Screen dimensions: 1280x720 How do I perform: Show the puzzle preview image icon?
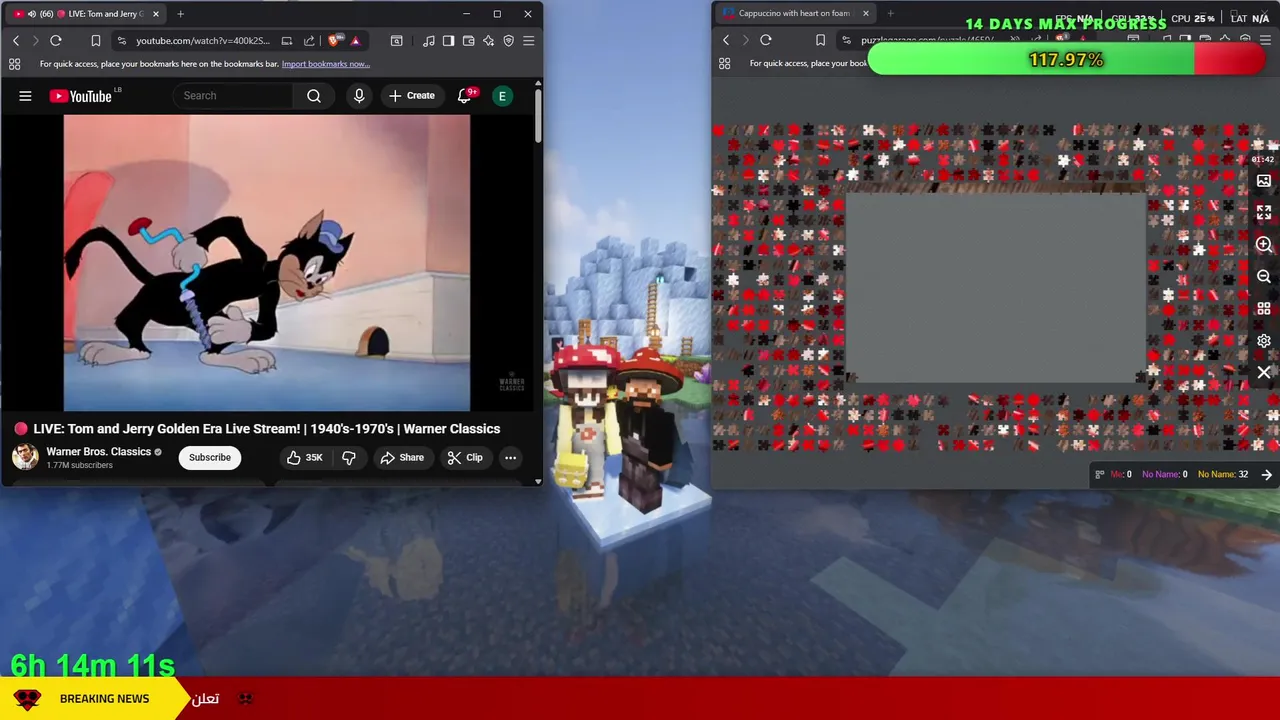pyautogui.click(x=1264, y=181)
